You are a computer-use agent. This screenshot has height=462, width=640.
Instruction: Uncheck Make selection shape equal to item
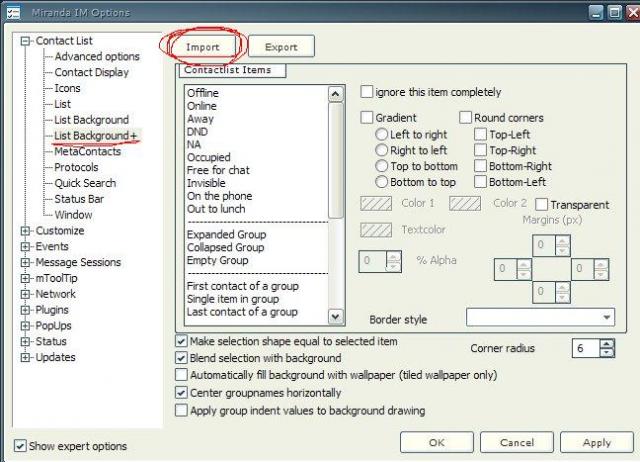pos(181,341)
